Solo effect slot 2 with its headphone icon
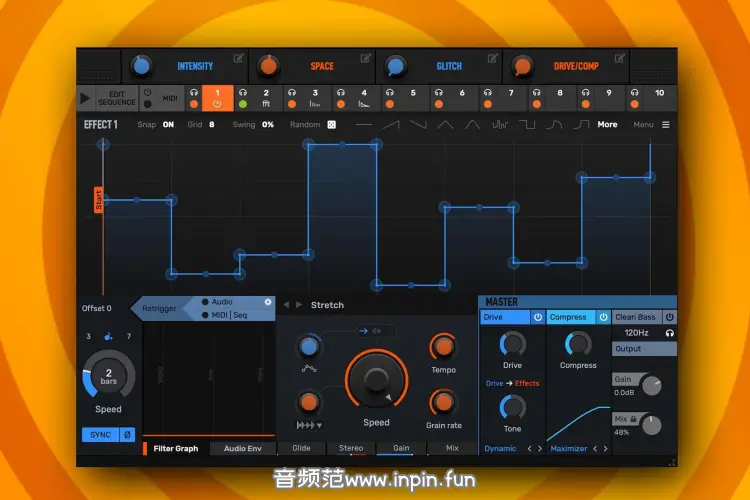750x500 pixels. 243,92
